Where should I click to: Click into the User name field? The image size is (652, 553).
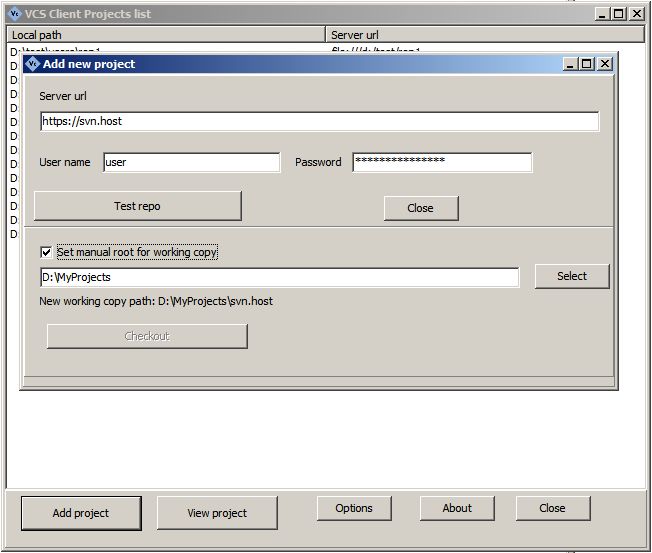[191, 162]
